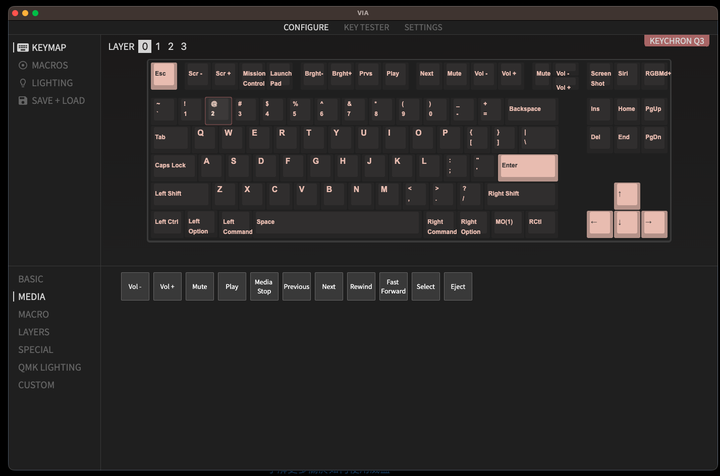Select the RCtl key

coord(540,223)
